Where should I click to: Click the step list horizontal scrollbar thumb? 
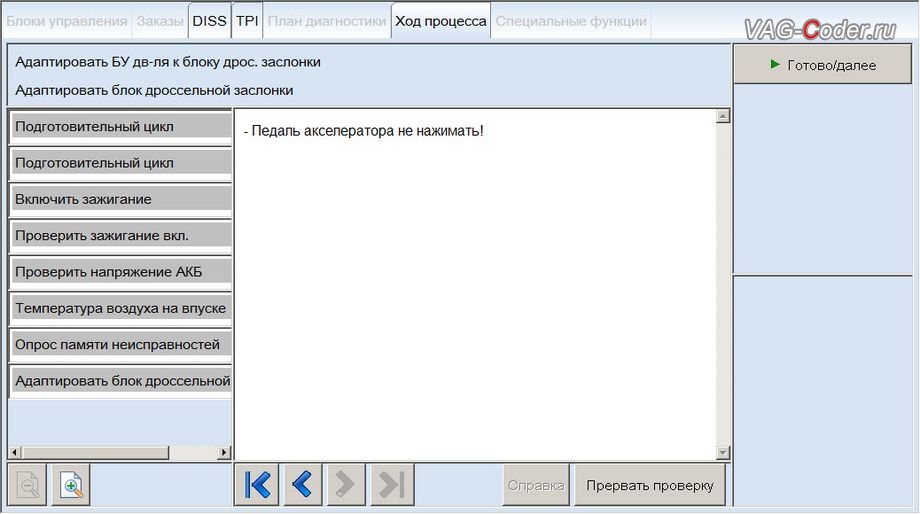click(x=95, y=452)
